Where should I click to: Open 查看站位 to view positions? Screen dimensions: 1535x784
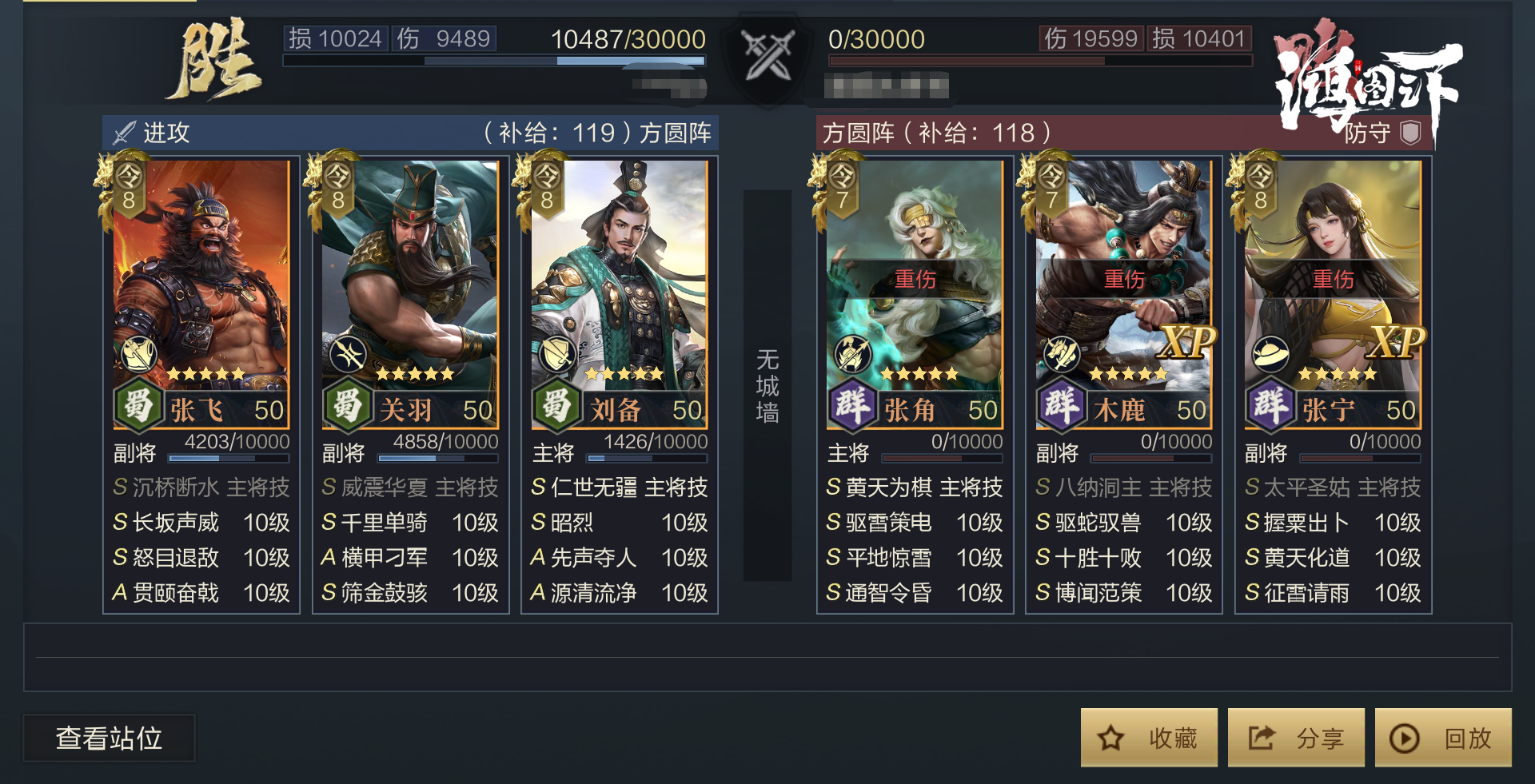(x=109, y=738)
